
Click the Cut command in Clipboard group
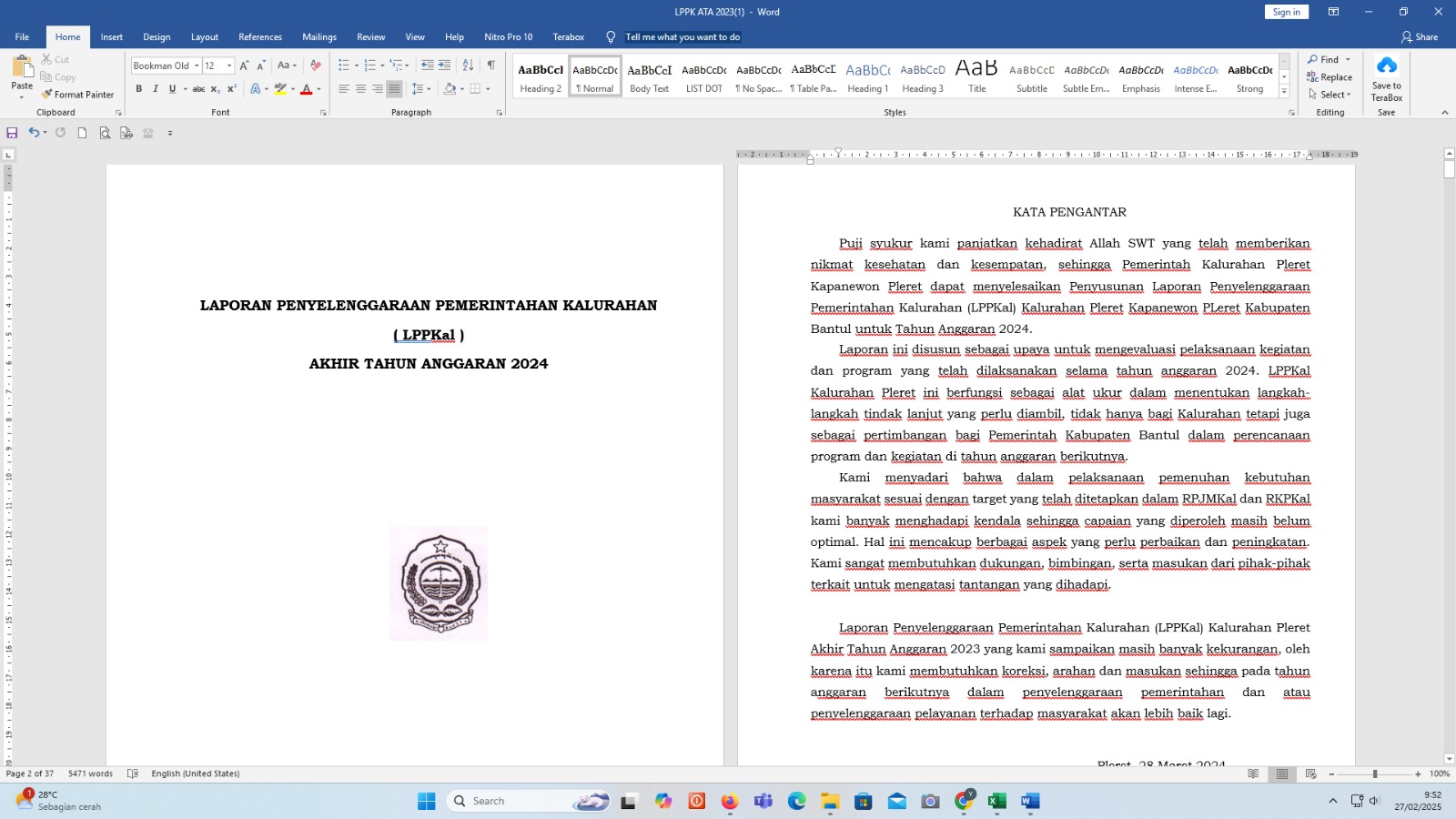click(55, 59)
